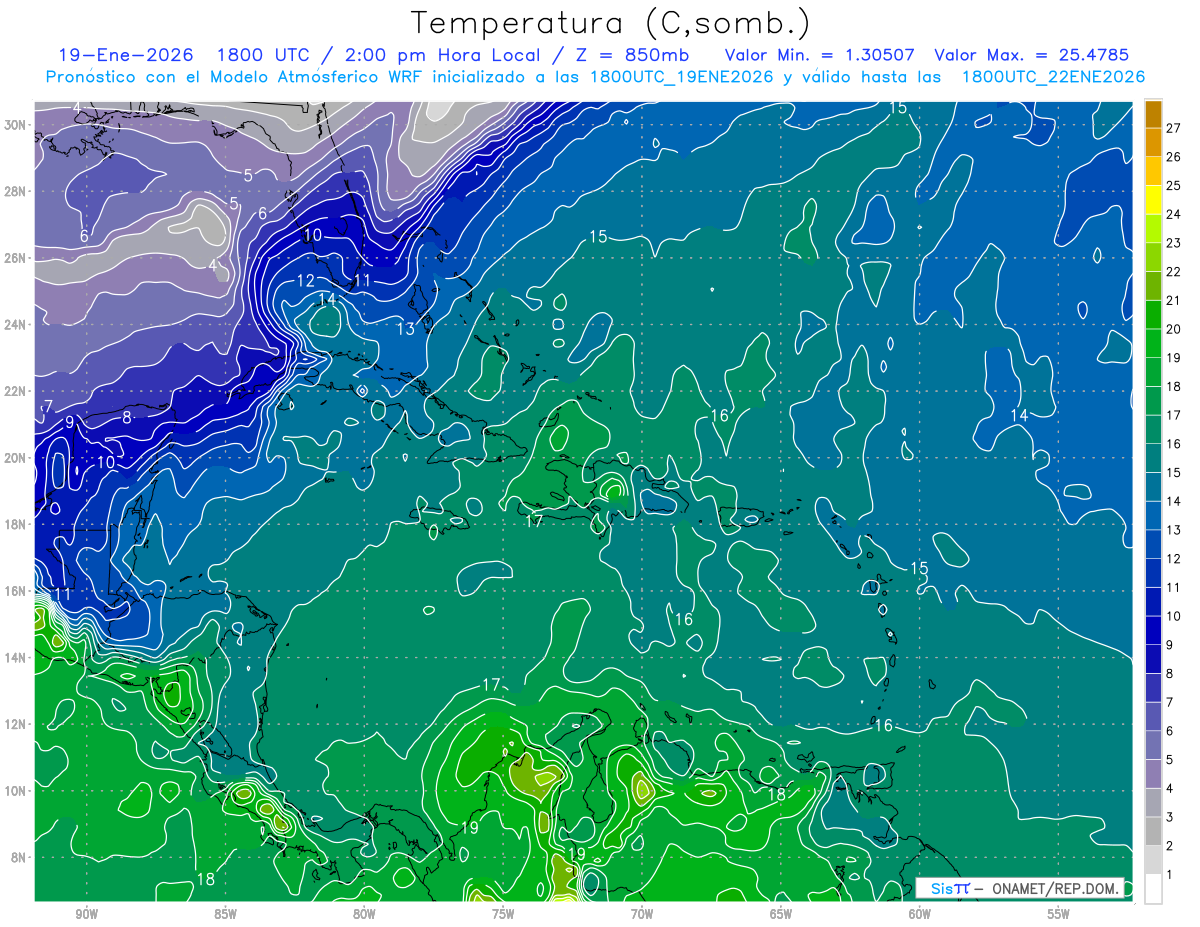The height and width of the screenshot is (927, 1200).
Task: Click the "70W" longitude label
Action: point(642,914)
